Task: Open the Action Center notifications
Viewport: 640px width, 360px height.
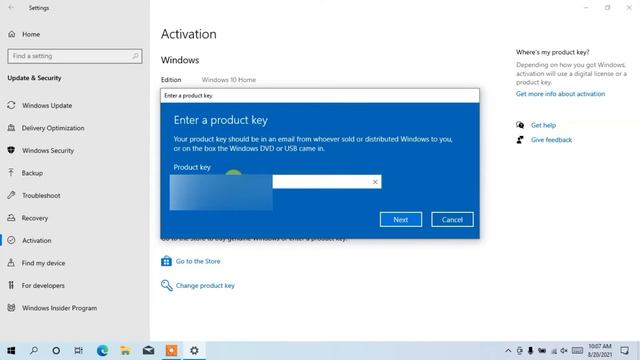Action: [624, 351]
